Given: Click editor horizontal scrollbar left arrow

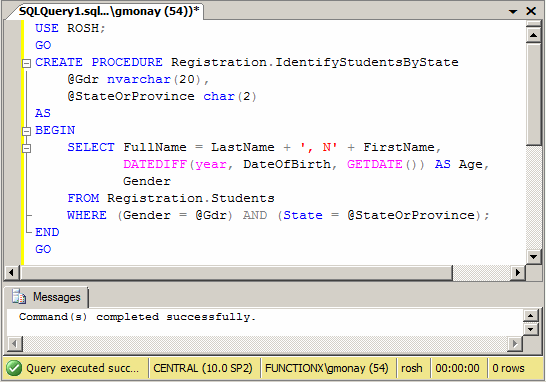Looking at the screenshot, I should pos(11,272).
